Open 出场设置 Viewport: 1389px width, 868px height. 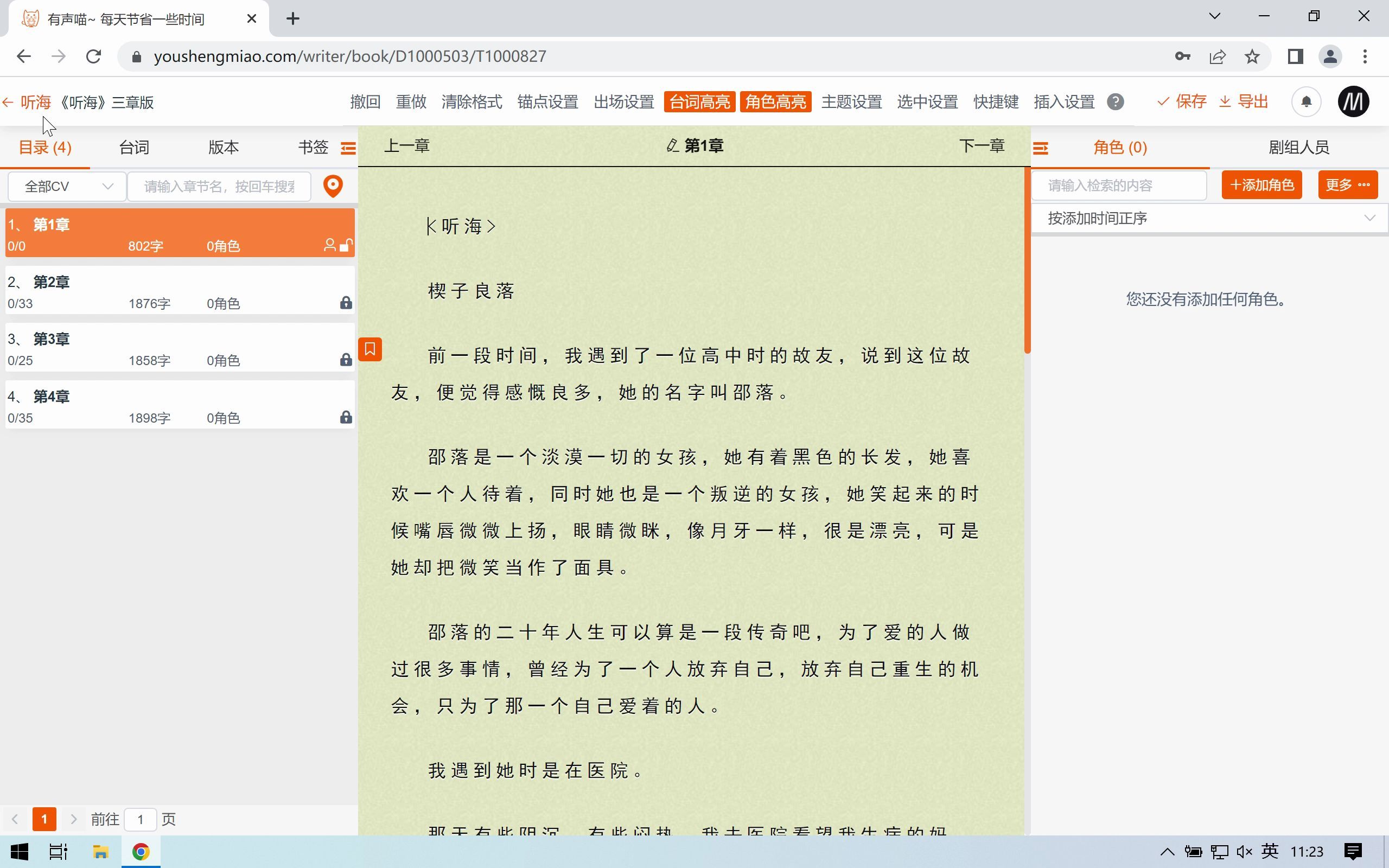point(624,102)
